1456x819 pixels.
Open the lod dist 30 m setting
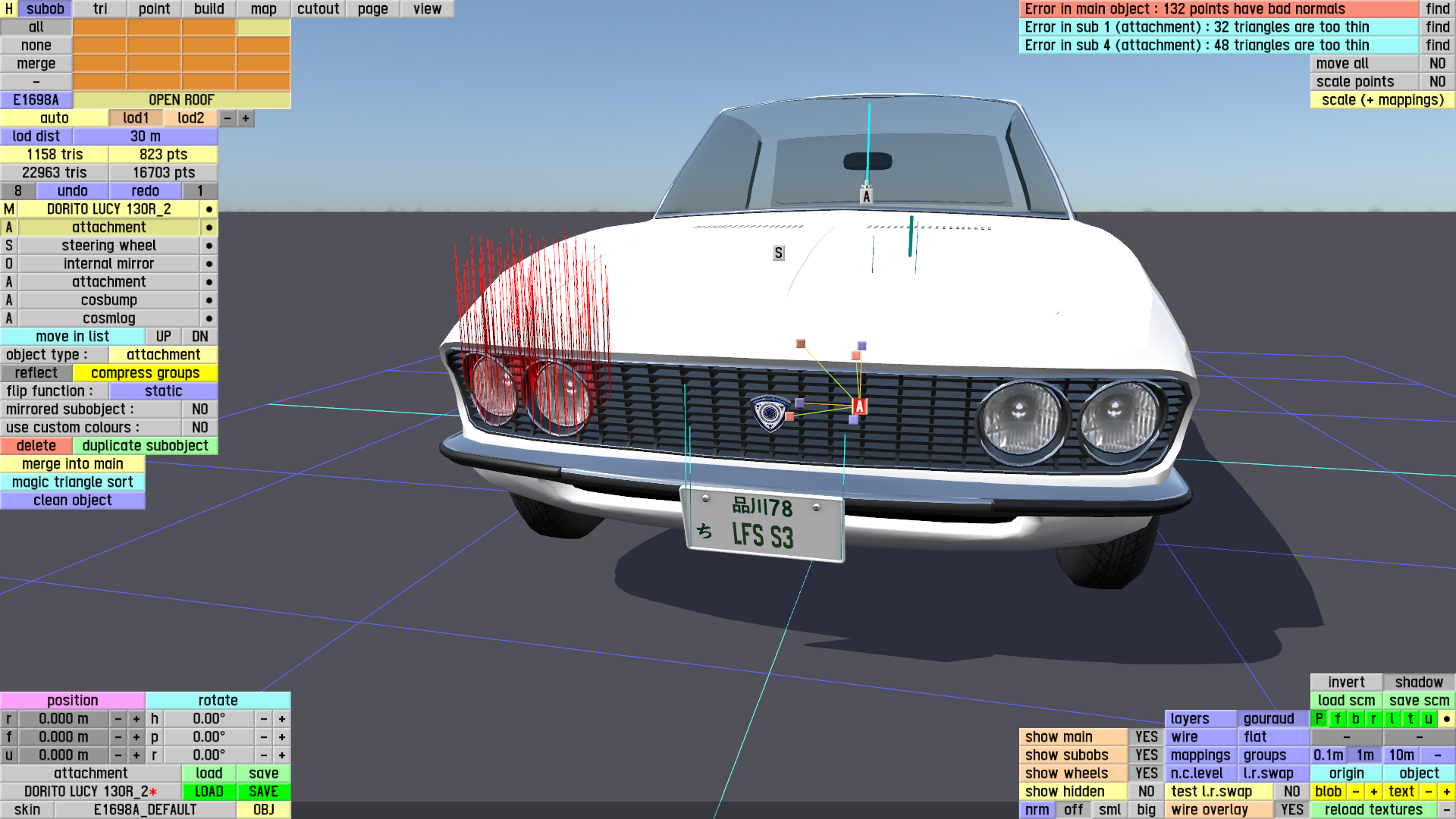pos(145,136)
